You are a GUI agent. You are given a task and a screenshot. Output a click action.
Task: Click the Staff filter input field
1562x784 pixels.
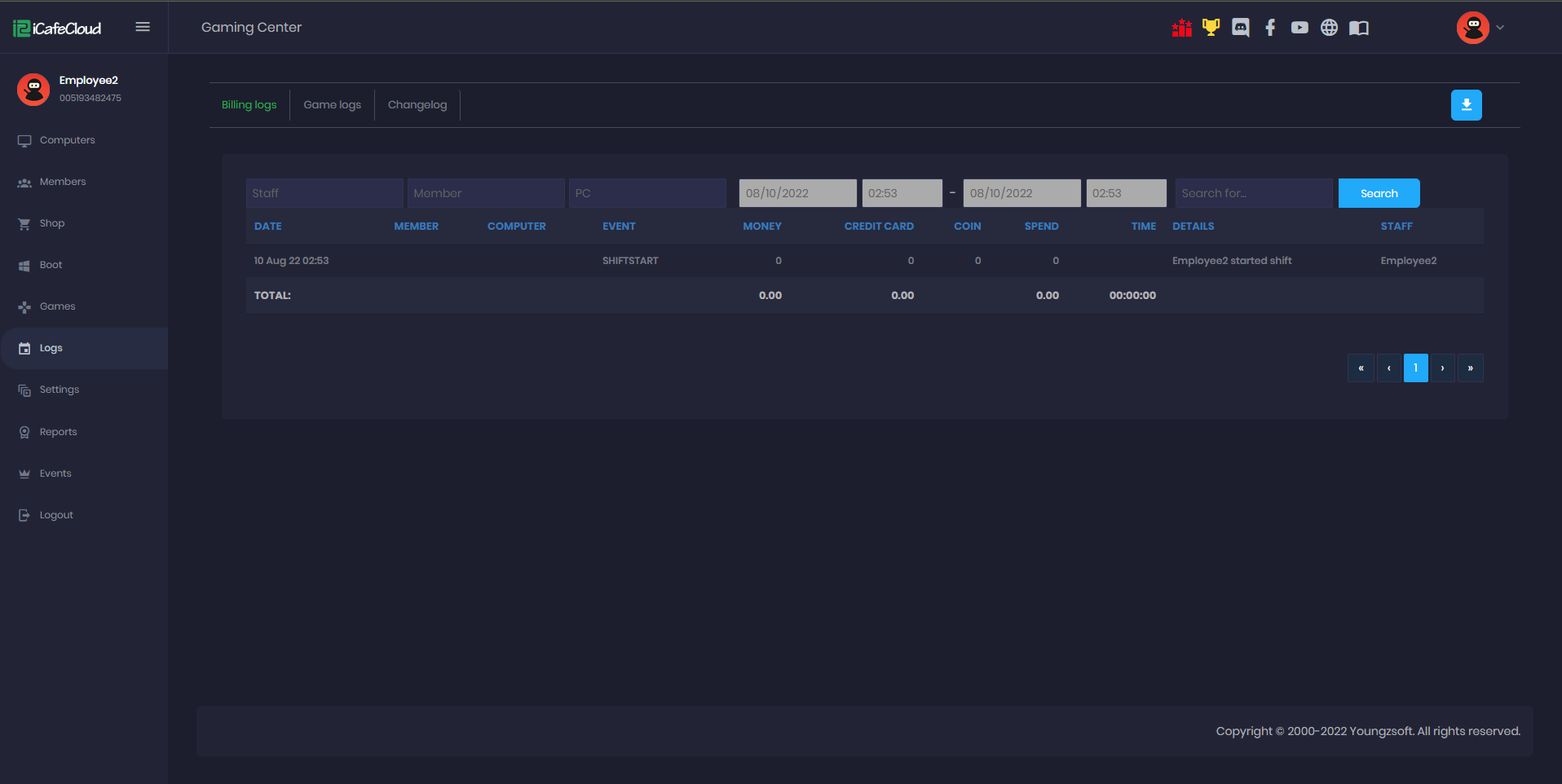[x=324, y=193]
